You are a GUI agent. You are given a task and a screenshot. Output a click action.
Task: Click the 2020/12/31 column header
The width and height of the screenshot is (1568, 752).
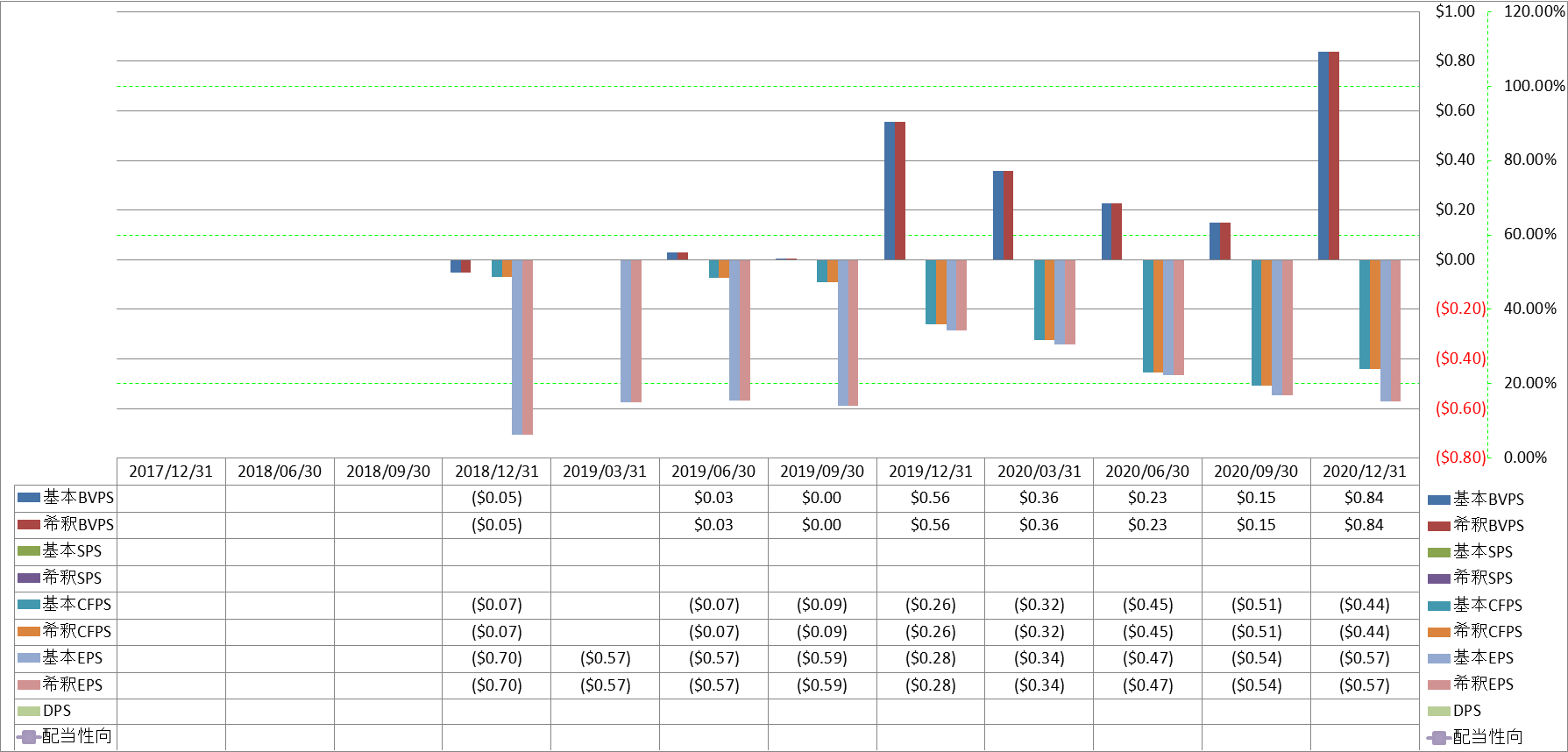click(x=1365, y=471)
